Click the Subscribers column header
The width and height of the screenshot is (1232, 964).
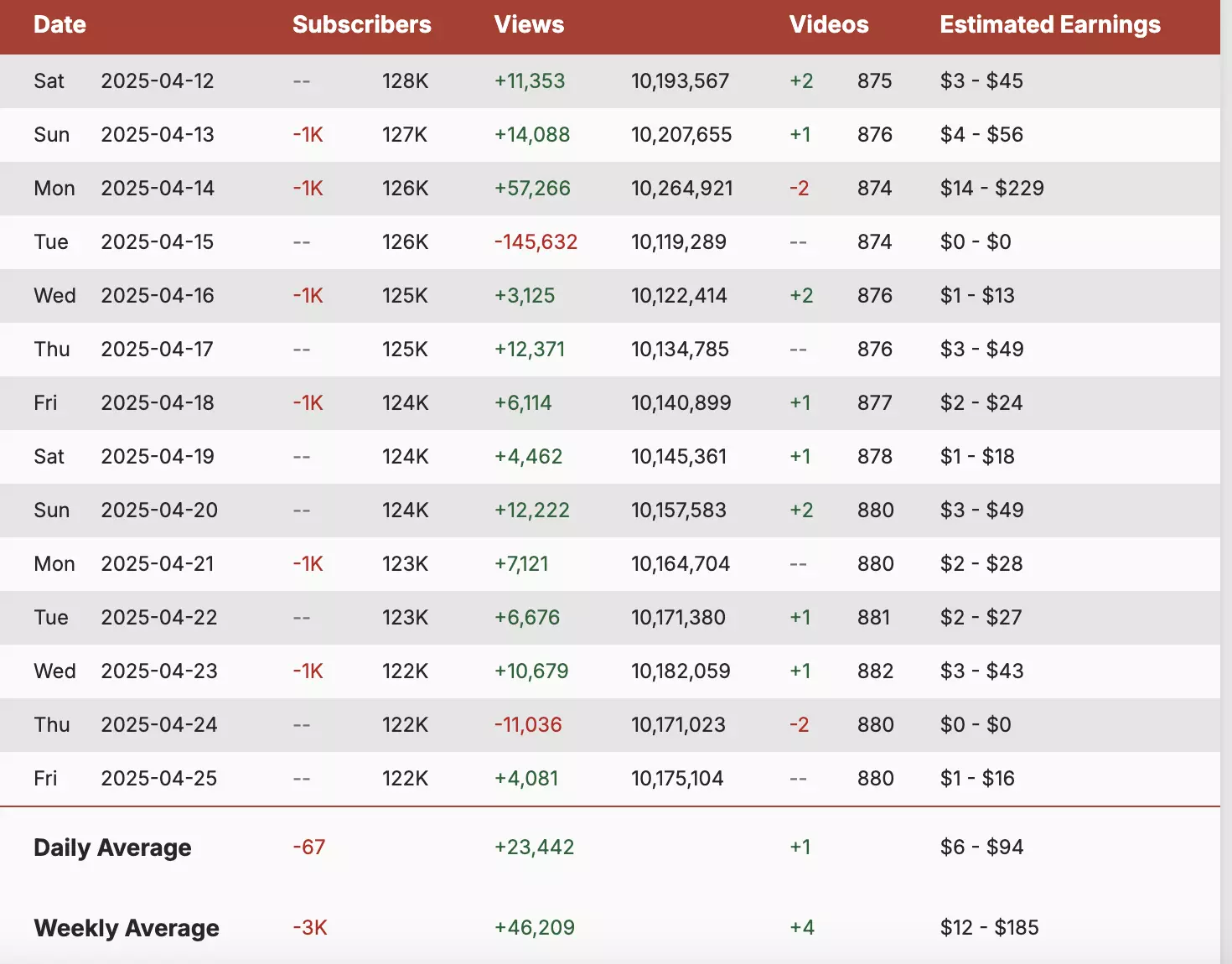coord(362,25)
